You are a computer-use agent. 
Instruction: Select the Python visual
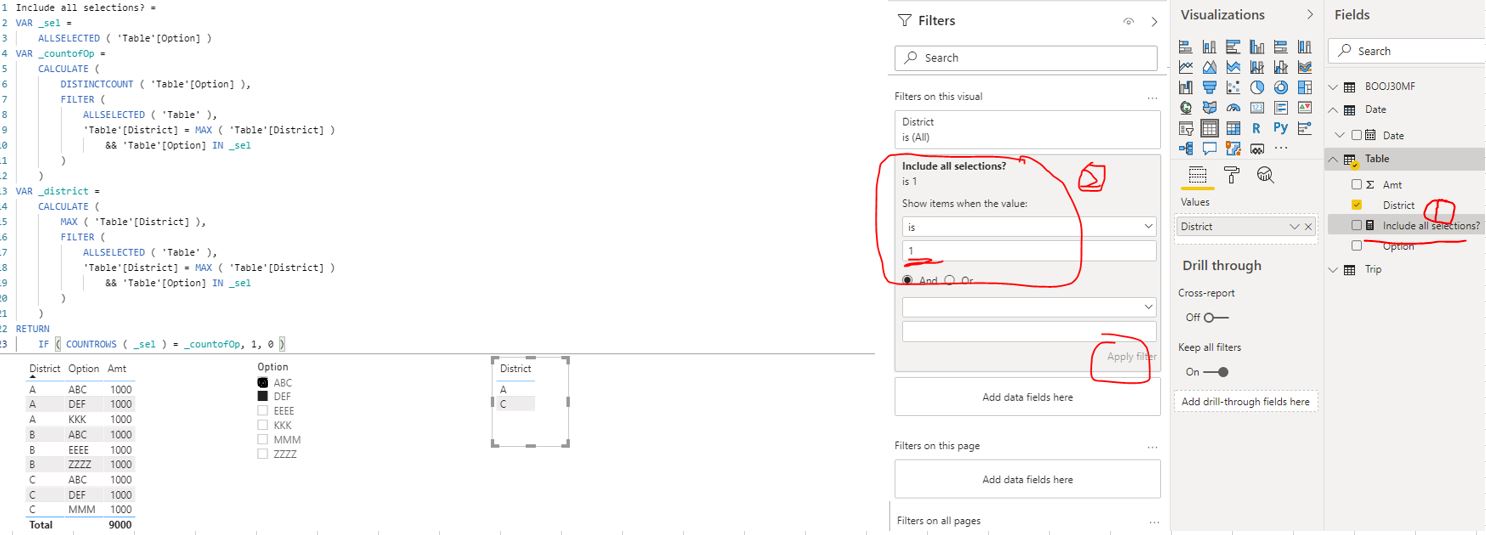[x=1281, y=128]
